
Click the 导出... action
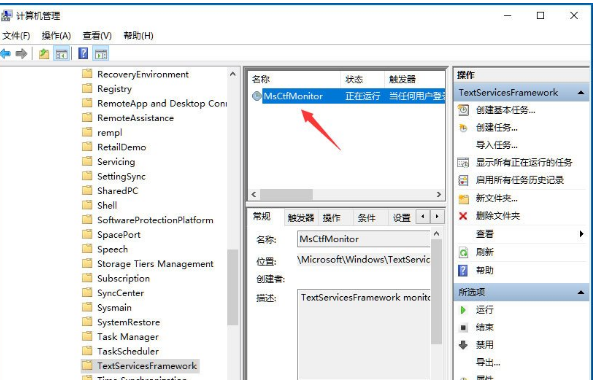(x=488, y=363)
